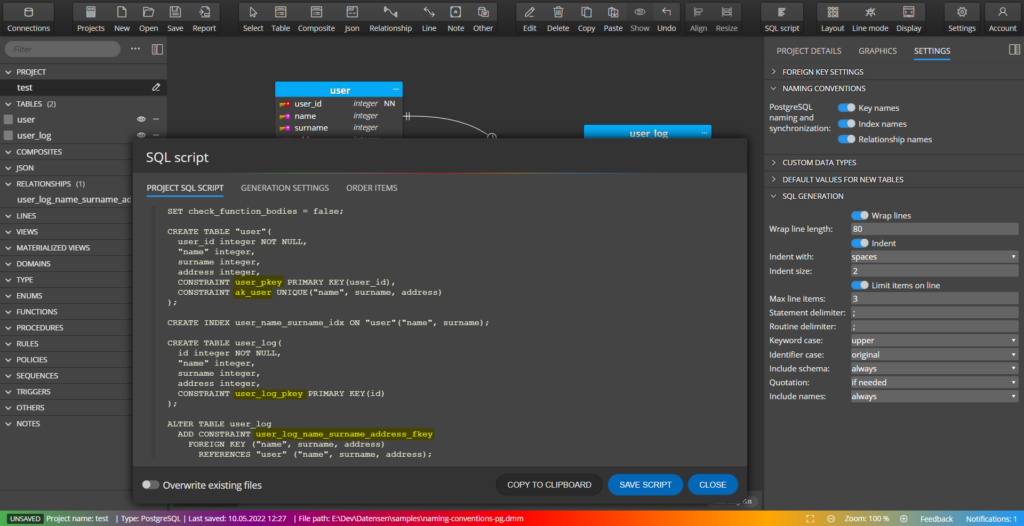
Task: Click the Filter search field
Action: [63, 49]
